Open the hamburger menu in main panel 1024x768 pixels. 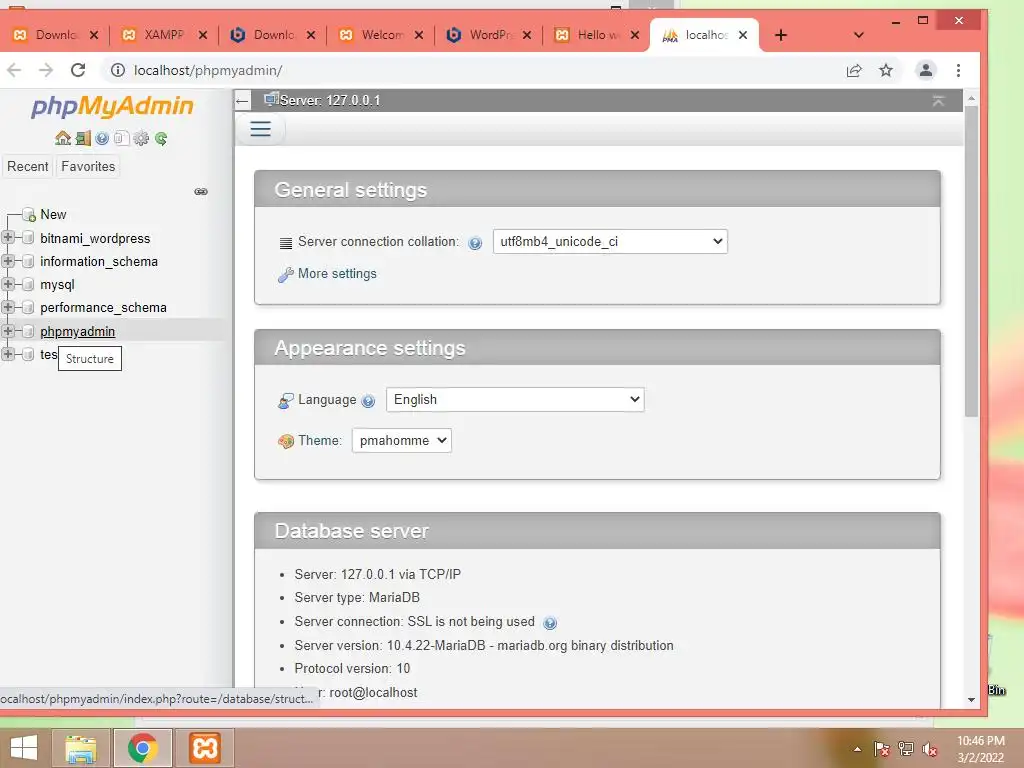(260, 129)
